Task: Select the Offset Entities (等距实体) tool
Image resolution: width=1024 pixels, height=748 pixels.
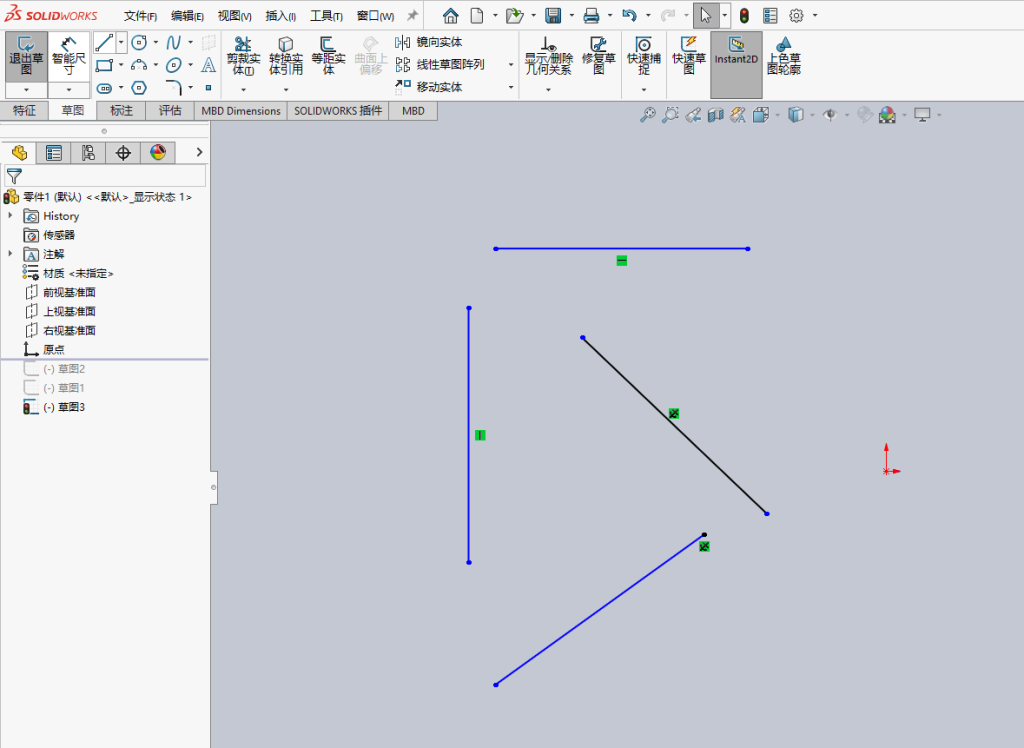Action: point(328,57)
